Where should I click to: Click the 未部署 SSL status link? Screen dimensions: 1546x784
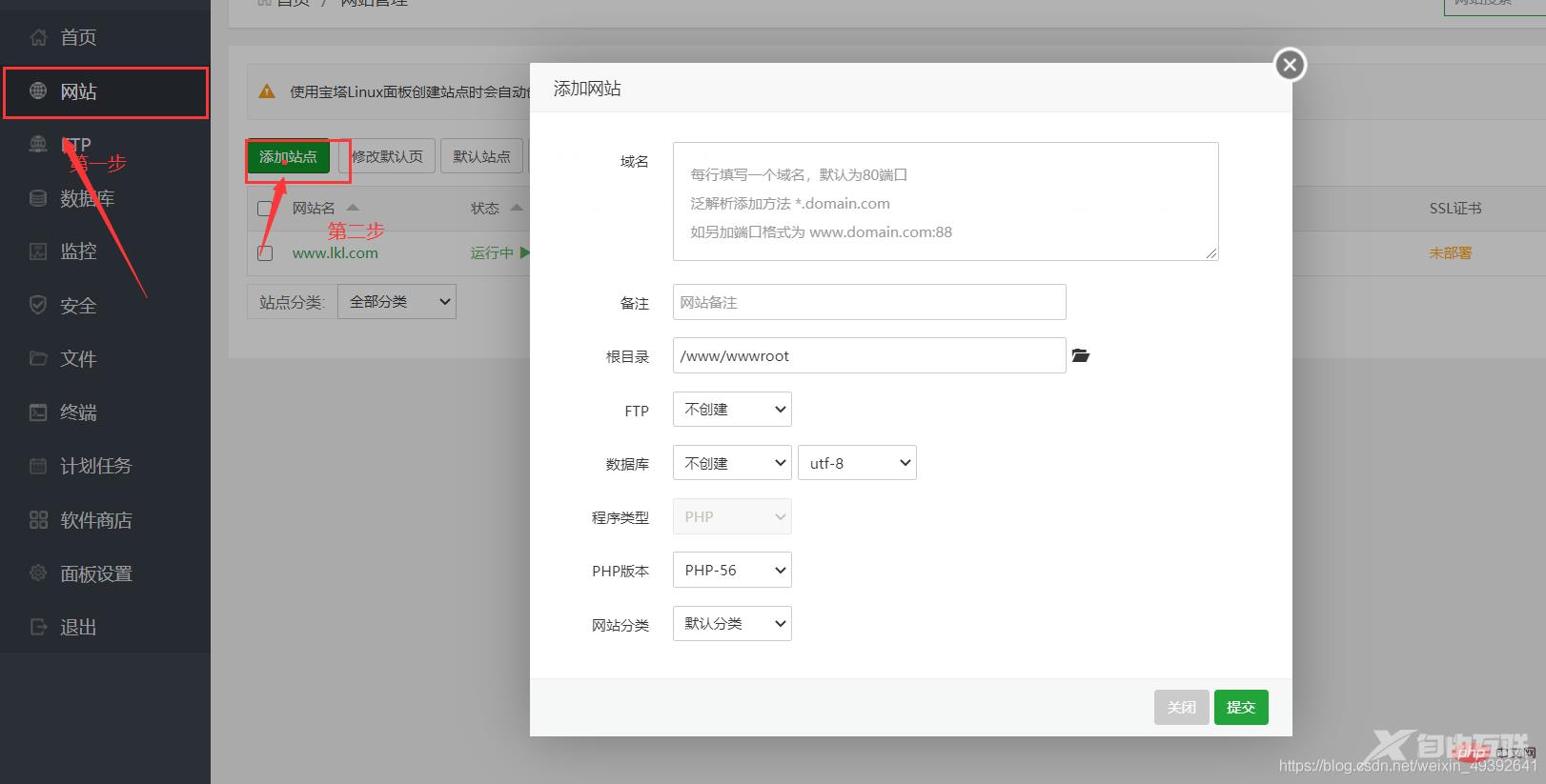1451,253
